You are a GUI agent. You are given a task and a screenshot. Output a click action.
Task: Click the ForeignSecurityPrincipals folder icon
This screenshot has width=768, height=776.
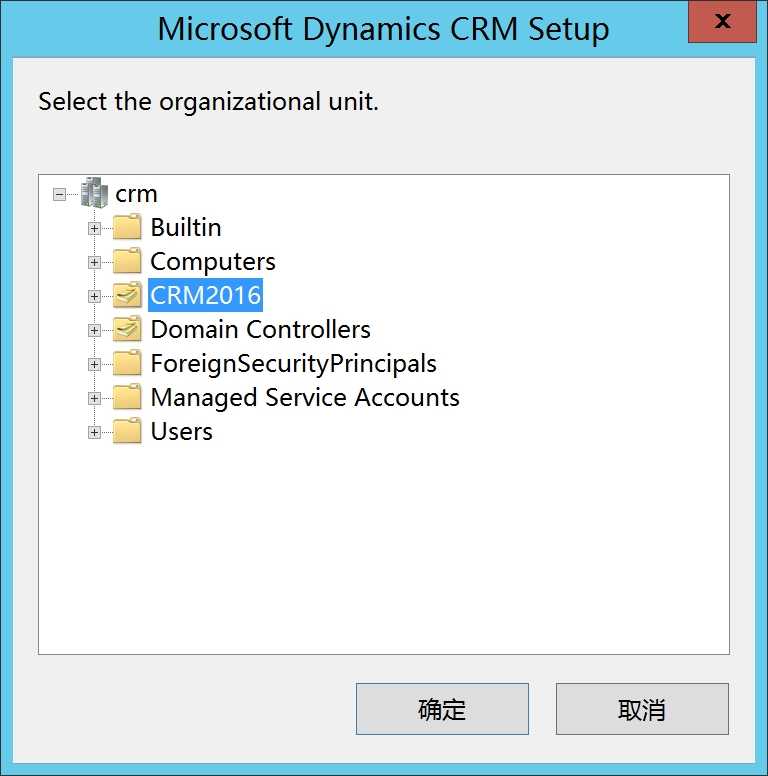[127, 363]
